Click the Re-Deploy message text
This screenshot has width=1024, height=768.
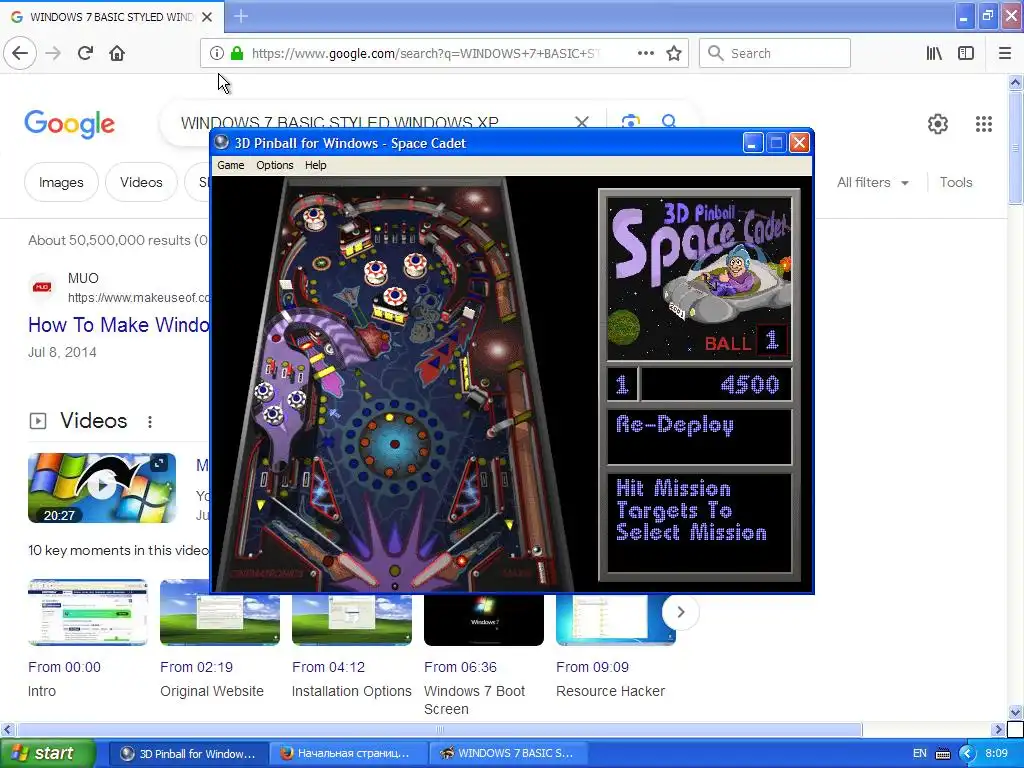coord(675,425)
